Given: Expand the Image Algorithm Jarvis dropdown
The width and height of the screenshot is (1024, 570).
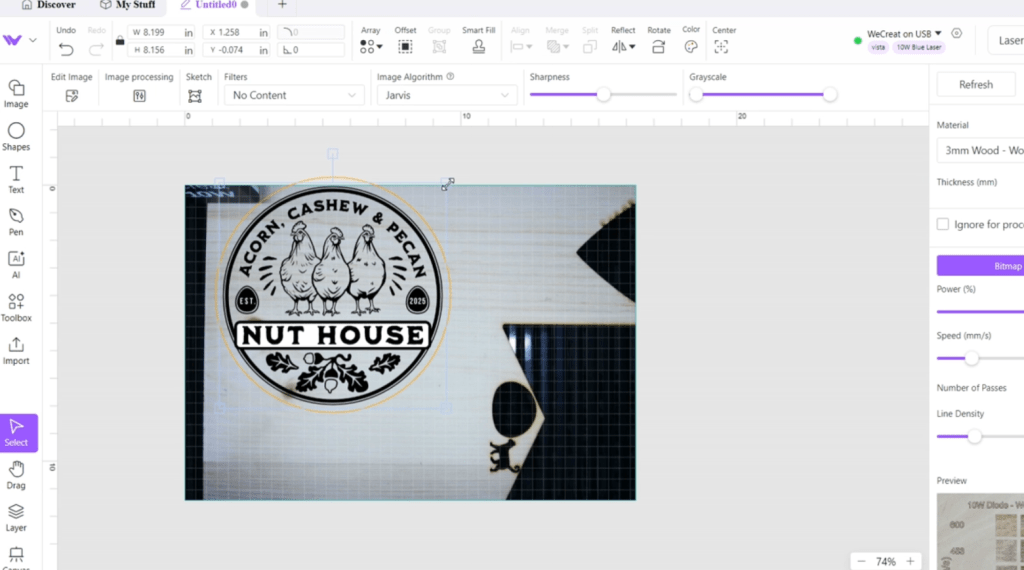Looking at the screenshot, I should pos(446,95).
